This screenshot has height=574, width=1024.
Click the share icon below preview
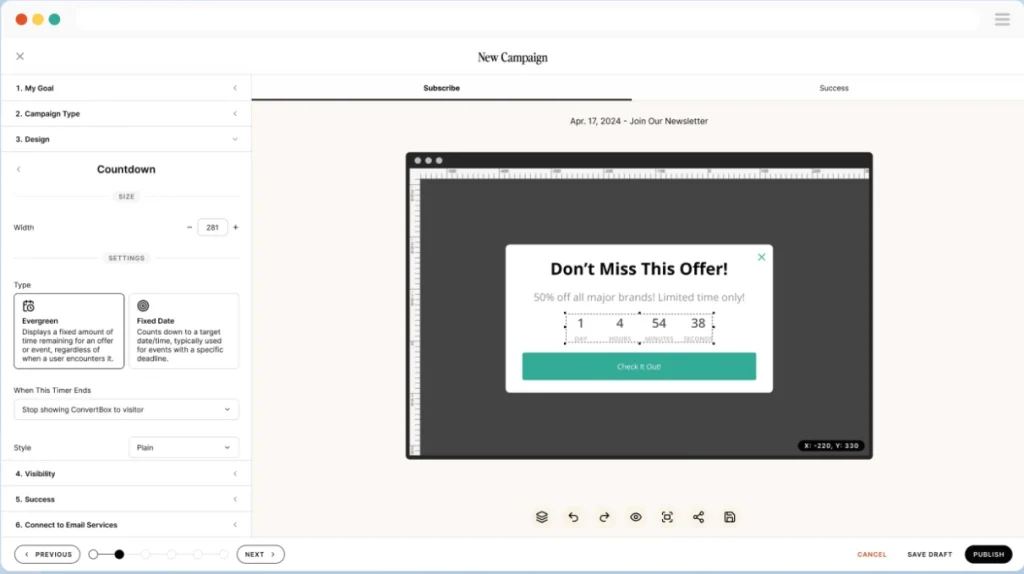(x=698, y=517)
